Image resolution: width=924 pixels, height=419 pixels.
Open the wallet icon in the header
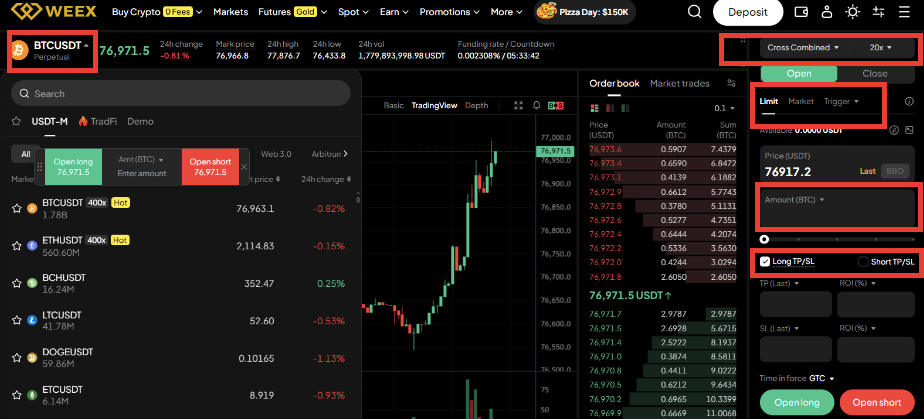tap(801, 12)
